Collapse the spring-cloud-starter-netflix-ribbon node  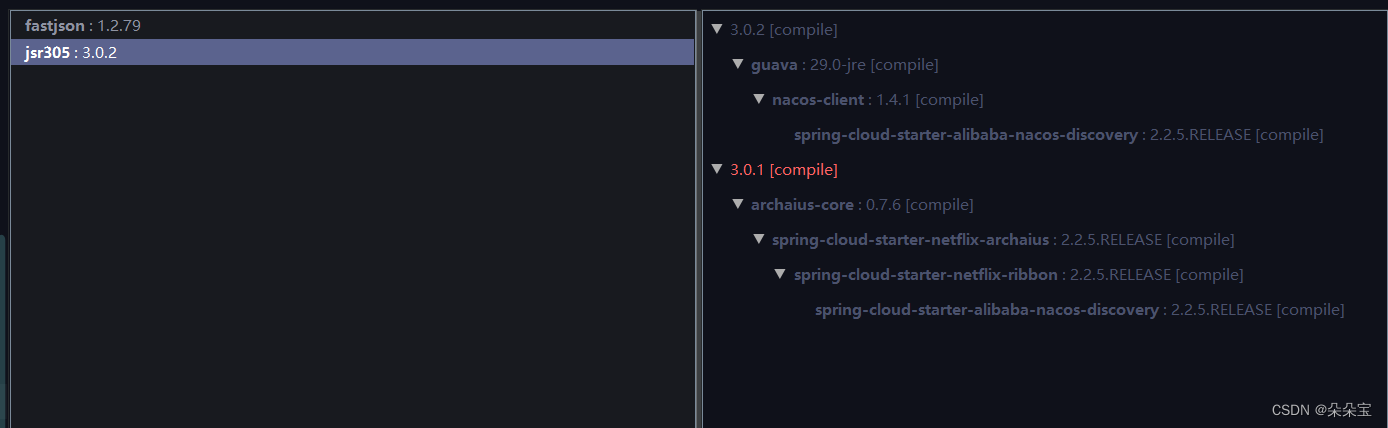(779, 274)
